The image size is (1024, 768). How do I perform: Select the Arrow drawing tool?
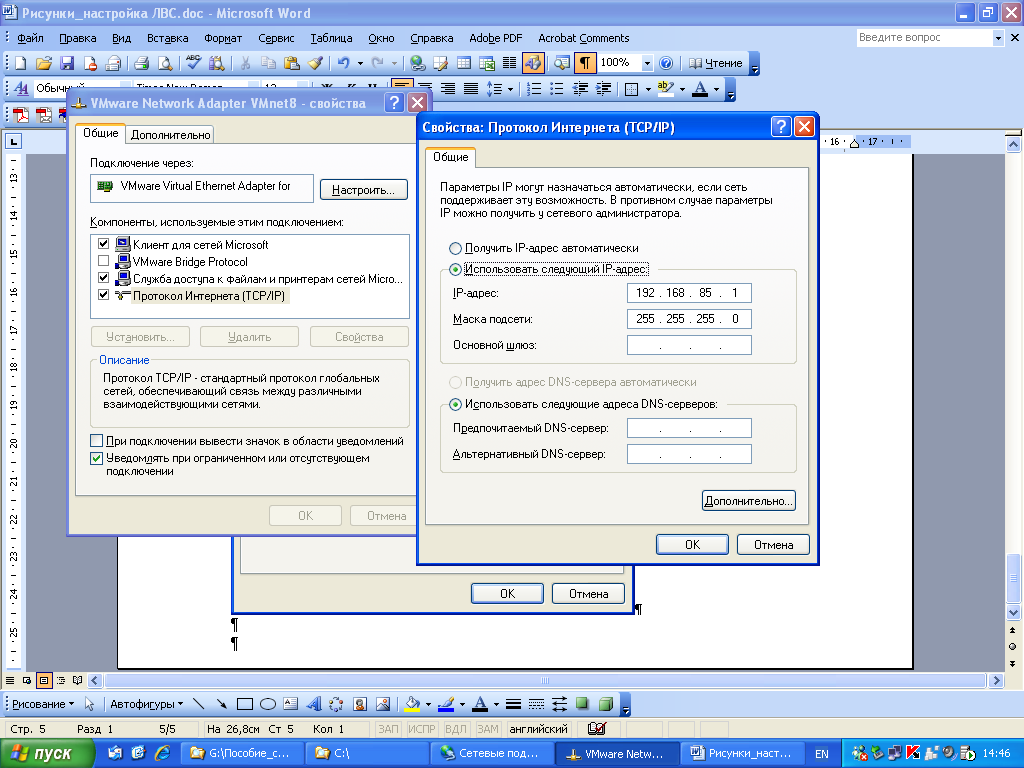(x=221, y=704)
